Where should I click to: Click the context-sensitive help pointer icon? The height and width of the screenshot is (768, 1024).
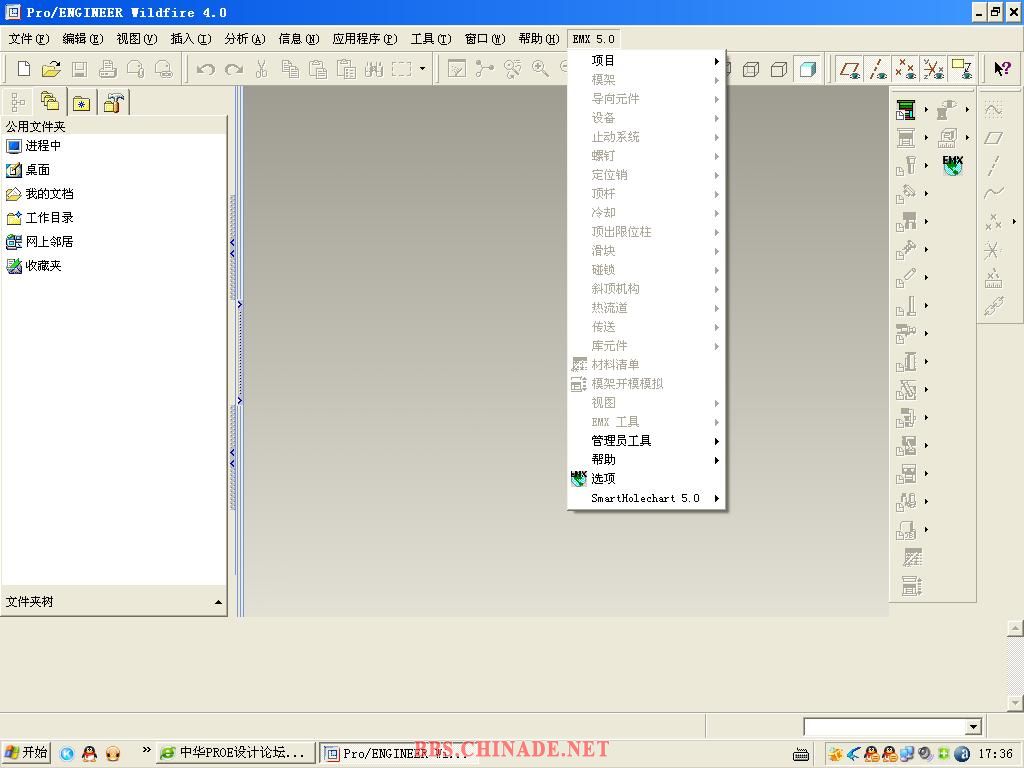pyautogui.click(x=1002, y=69)
